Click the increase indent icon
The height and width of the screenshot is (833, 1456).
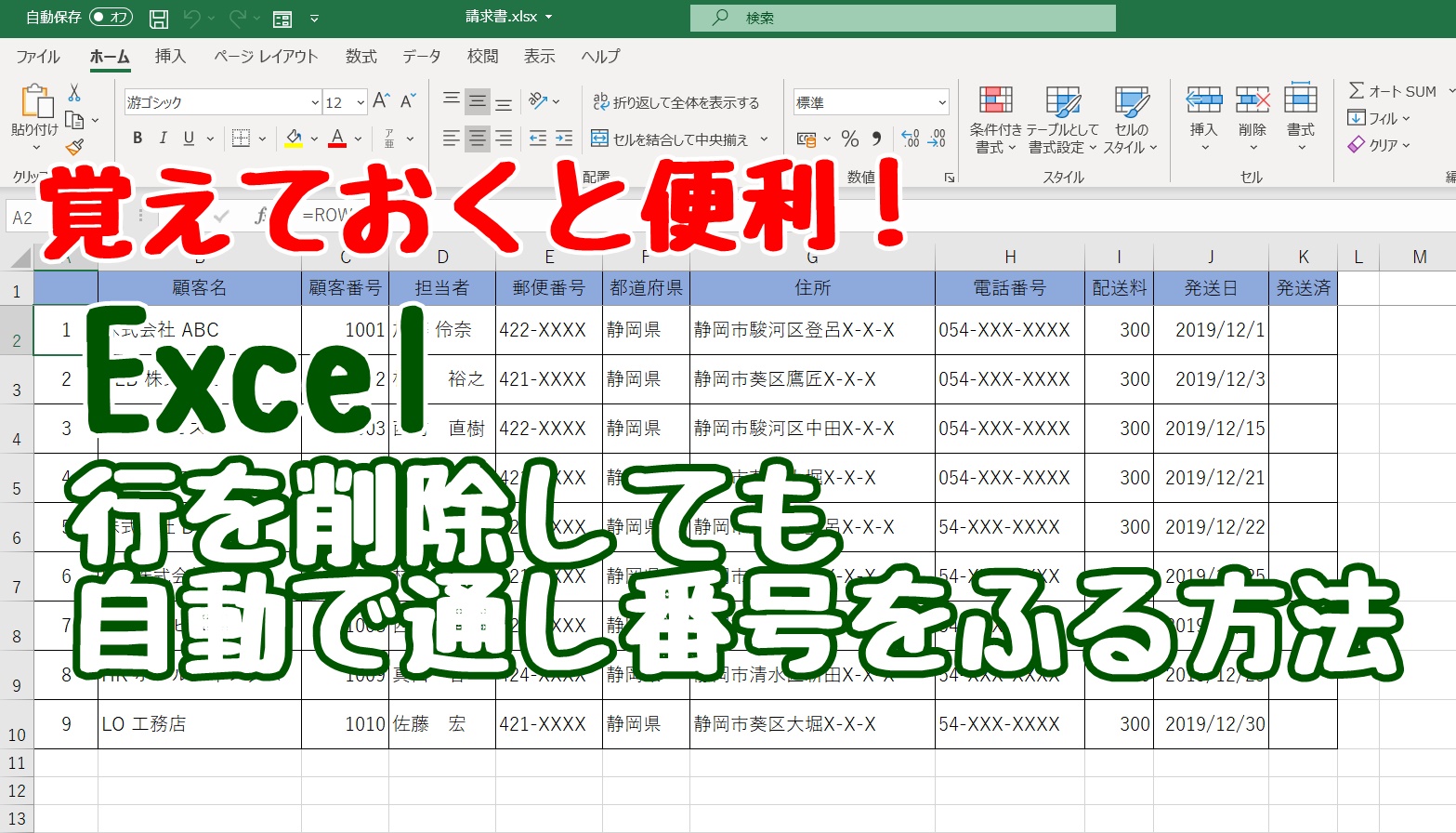564,139
